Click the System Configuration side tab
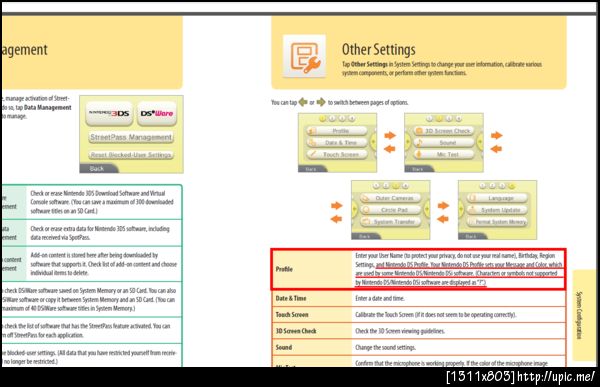The height and width of the screenshot is (387, 600). pyautogui.click(x=584, y=315)
